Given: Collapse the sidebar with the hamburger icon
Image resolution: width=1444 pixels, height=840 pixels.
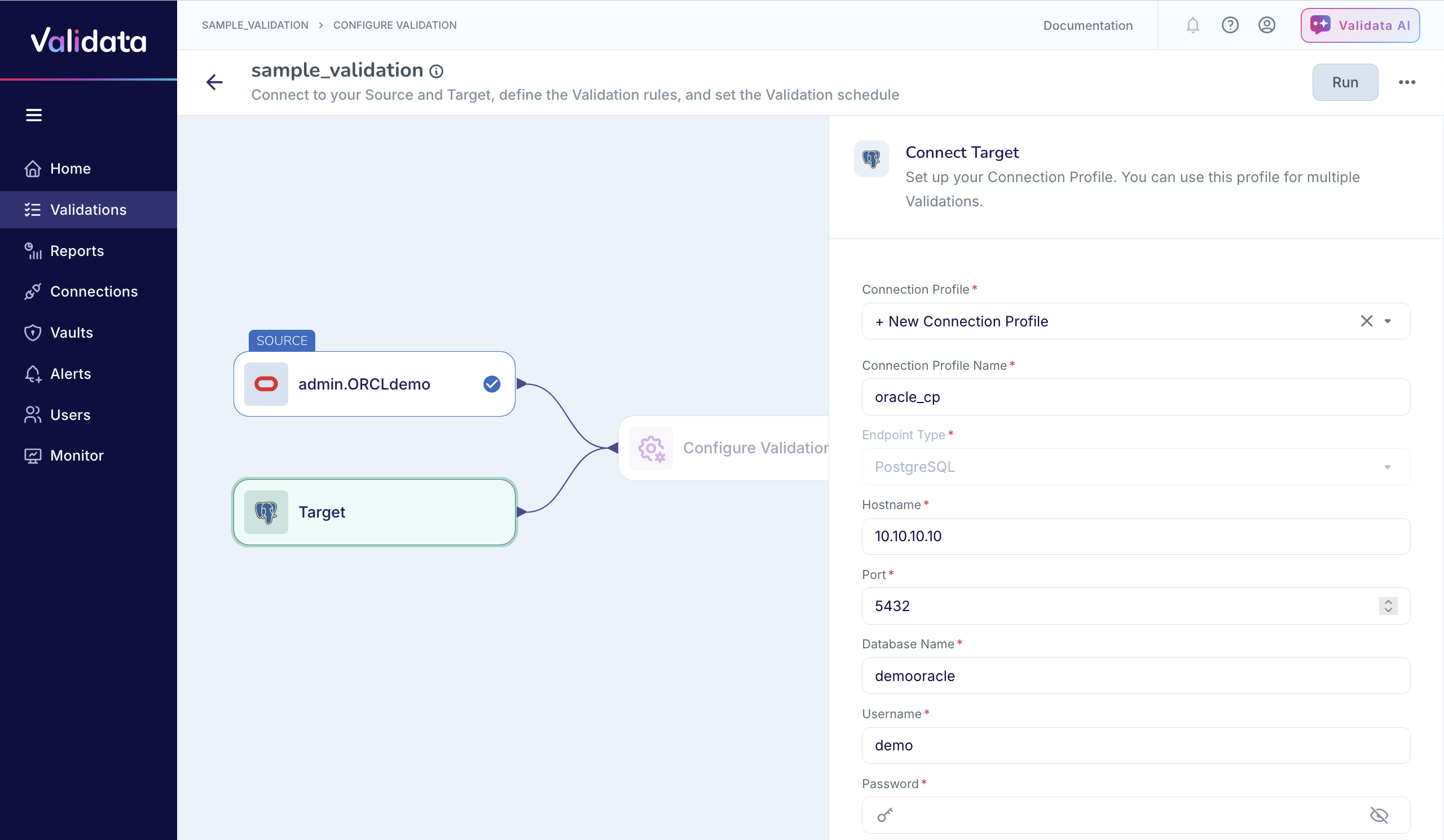Looking at the screenshot, I should click(x=34, y=115).
